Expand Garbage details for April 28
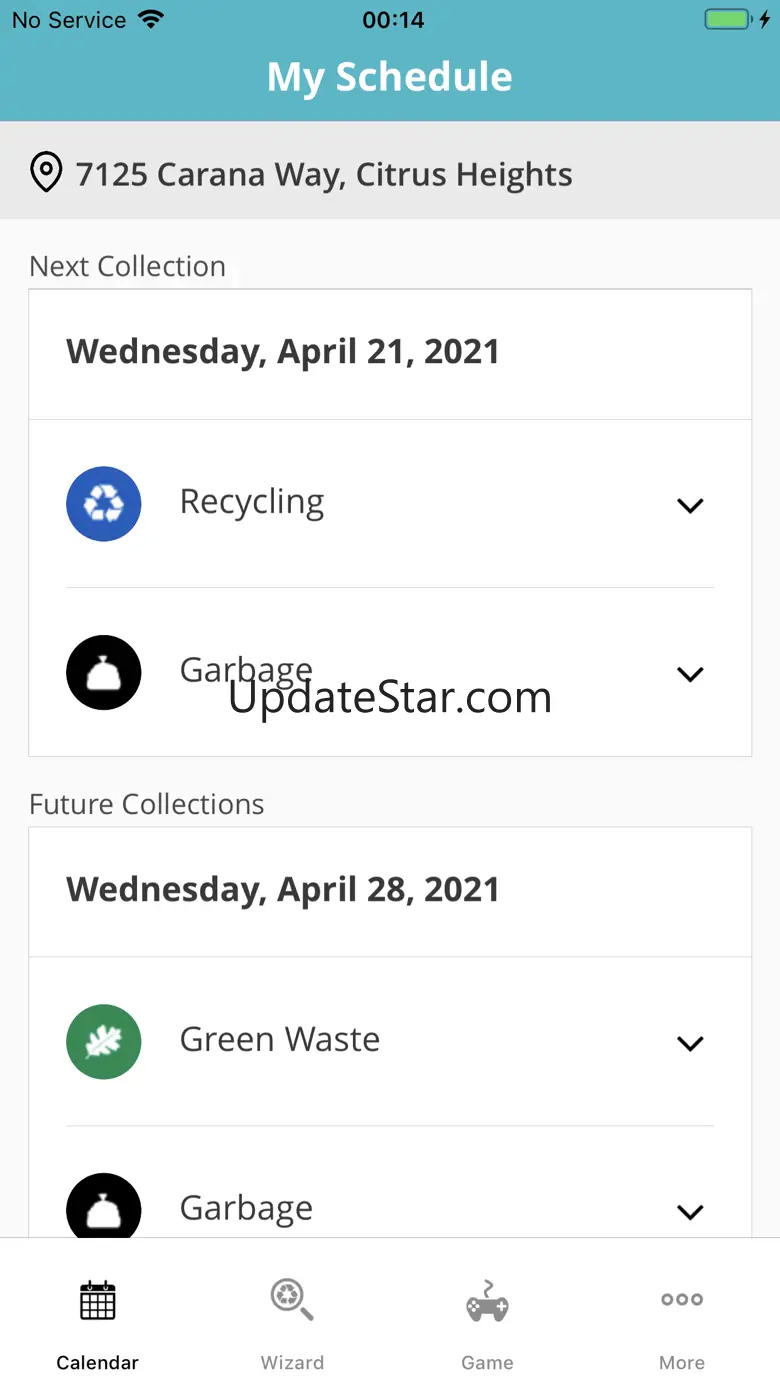 (690, 1211)
